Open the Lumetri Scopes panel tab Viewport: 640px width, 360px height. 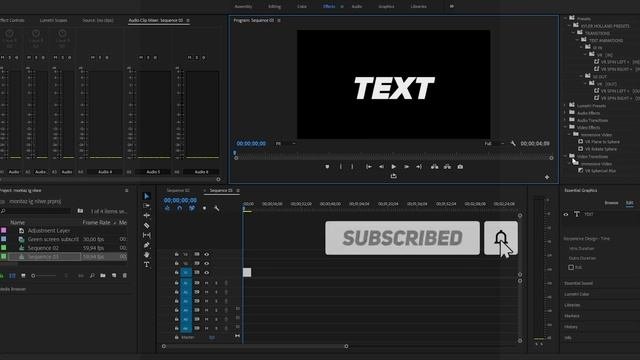tap(53, 20)
